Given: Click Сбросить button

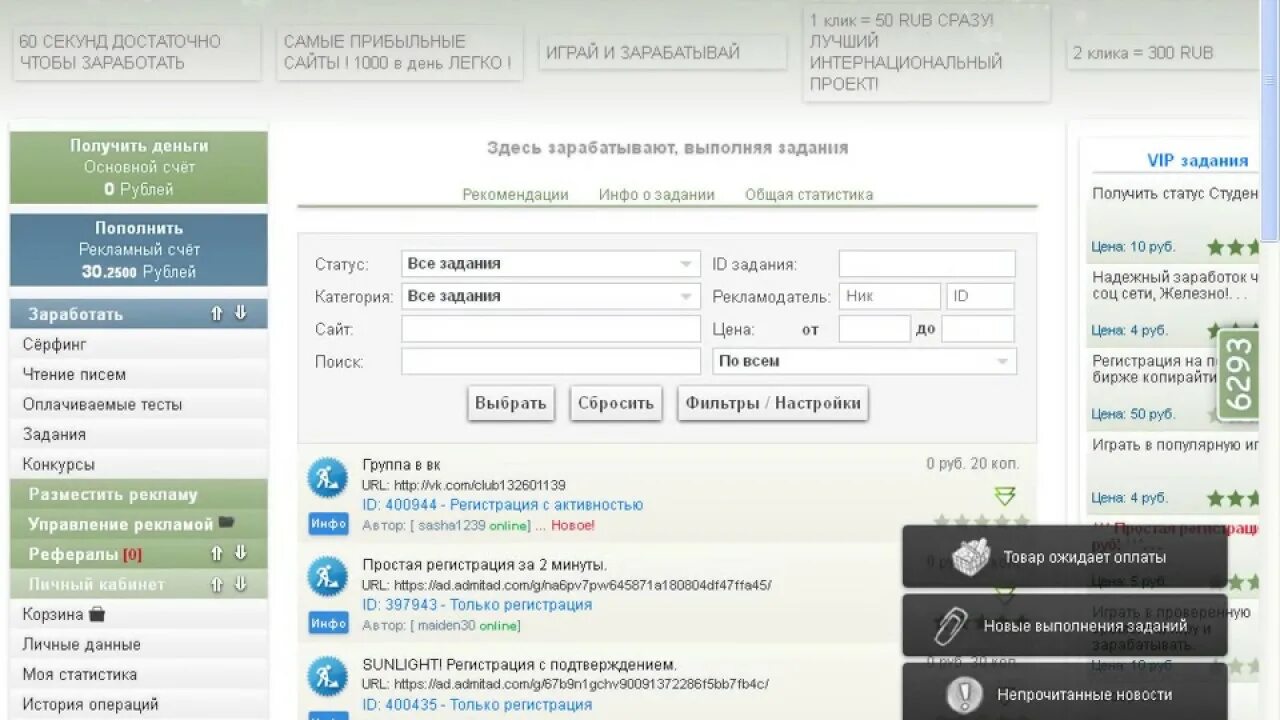Looking at the screenshot, I should tap(616, 403).
